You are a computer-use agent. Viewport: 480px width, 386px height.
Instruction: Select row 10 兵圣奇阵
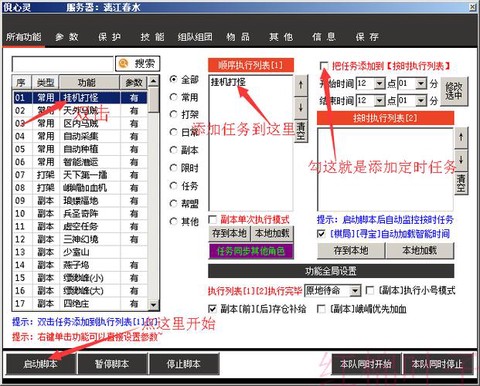[80, 213]
